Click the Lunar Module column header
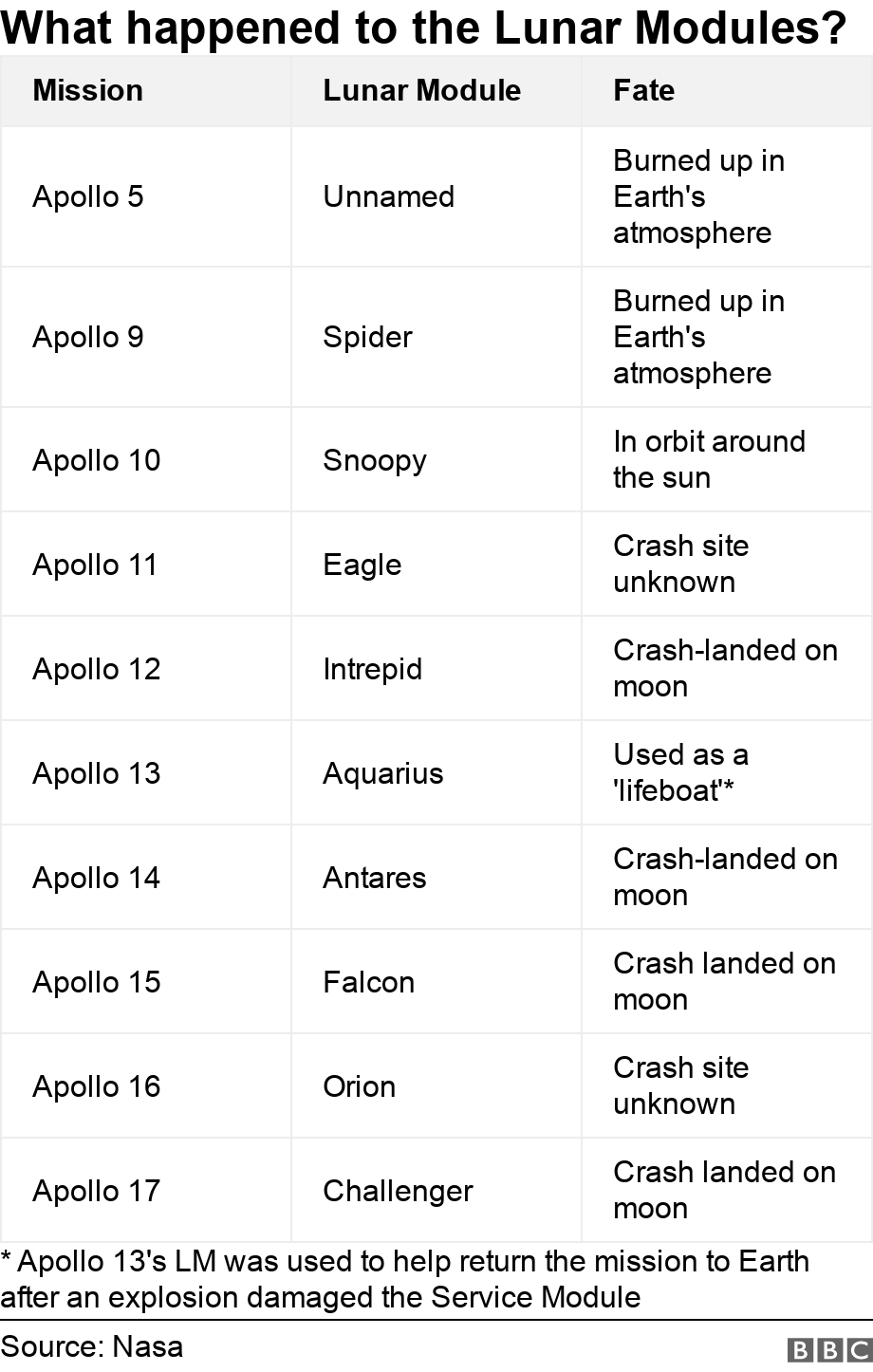Image resolution: width=873 pixels, height=1372 pixels. 421,90
